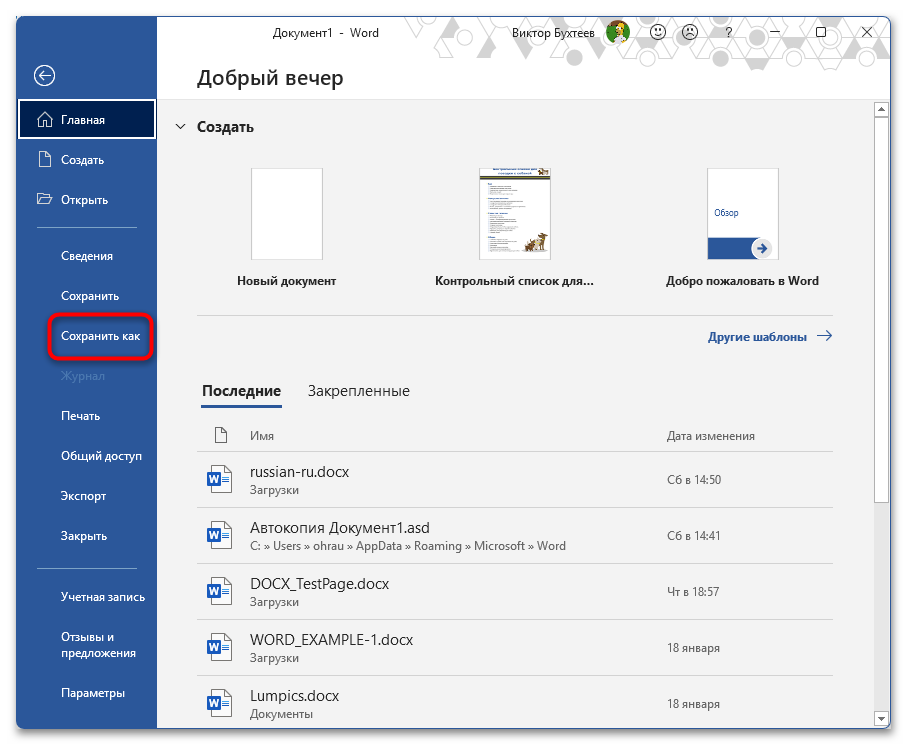Click the back arrow circle icon

coord(44,75)
